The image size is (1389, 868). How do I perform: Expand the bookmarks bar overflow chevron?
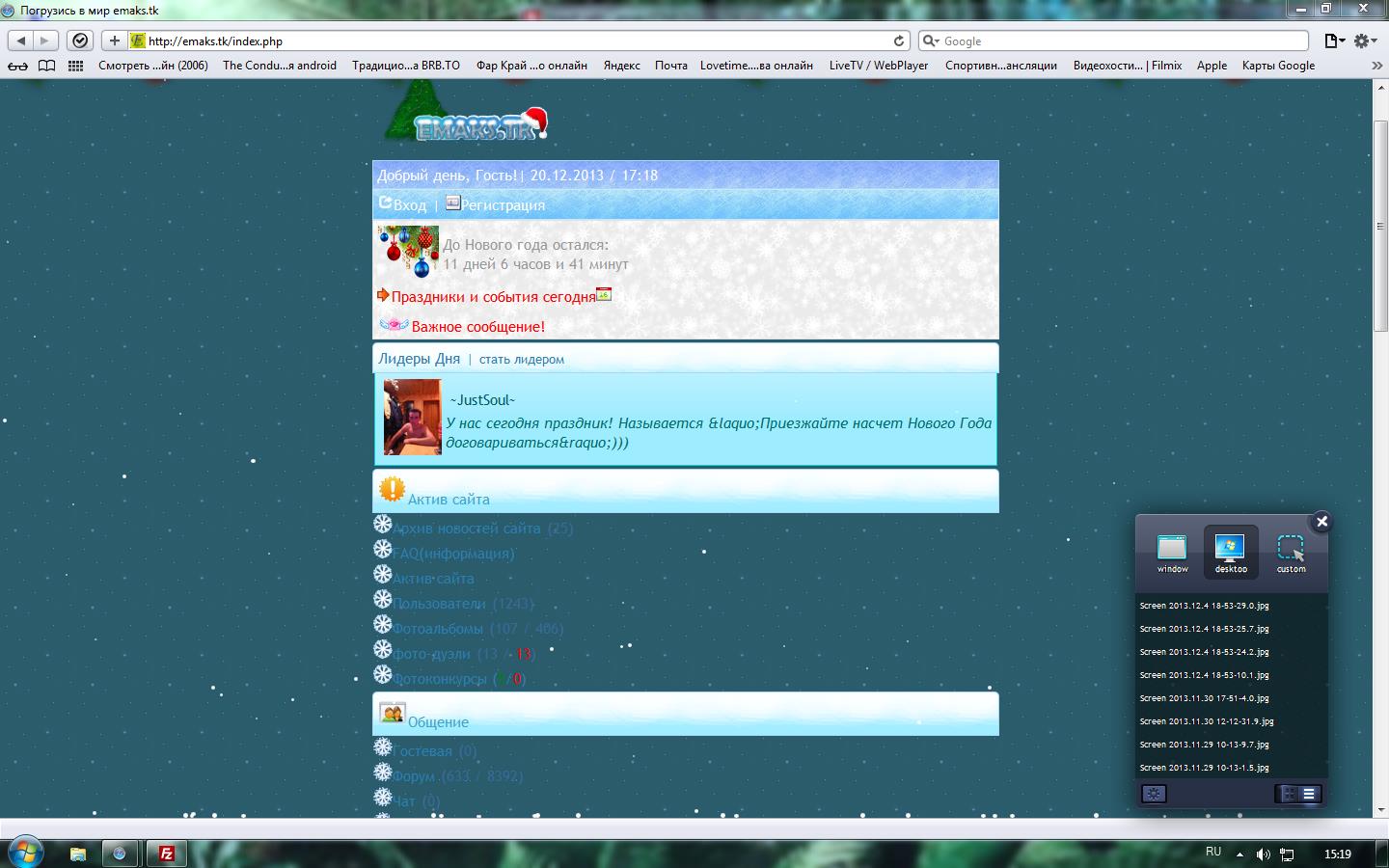(x=1376, y=66)
